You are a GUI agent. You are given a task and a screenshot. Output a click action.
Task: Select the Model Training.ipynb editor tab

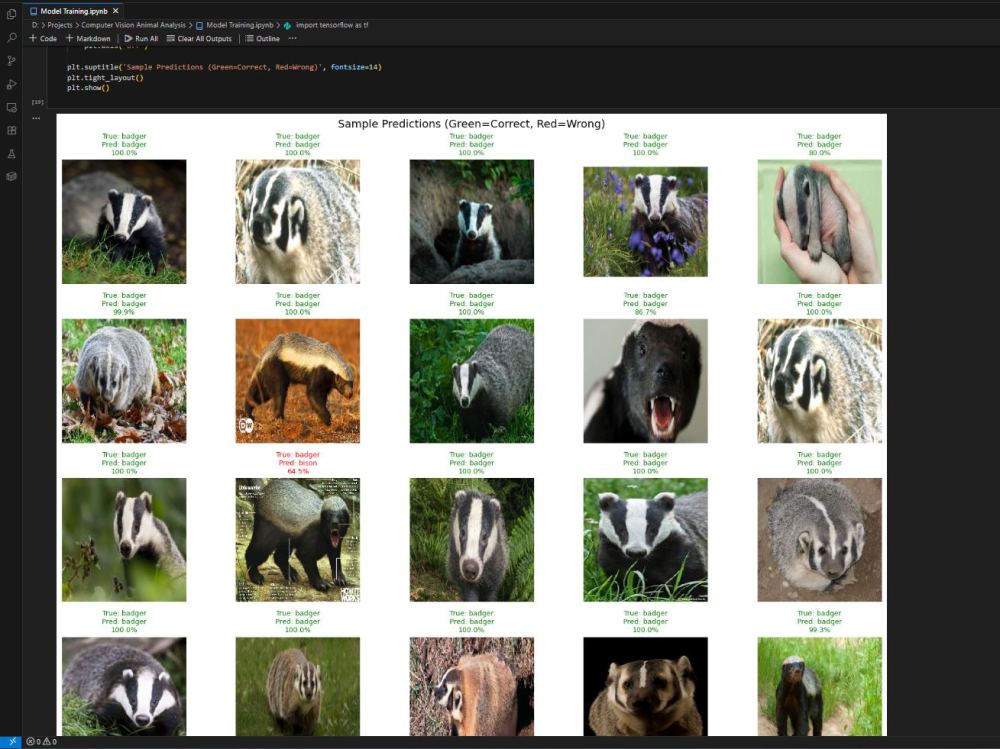[74, 11]
